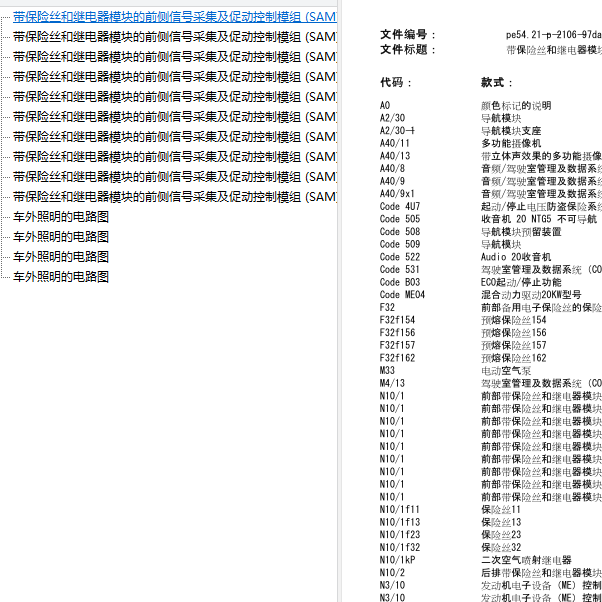Click description 导航模块预留装置
602x602 pixels.
(521, 232)
